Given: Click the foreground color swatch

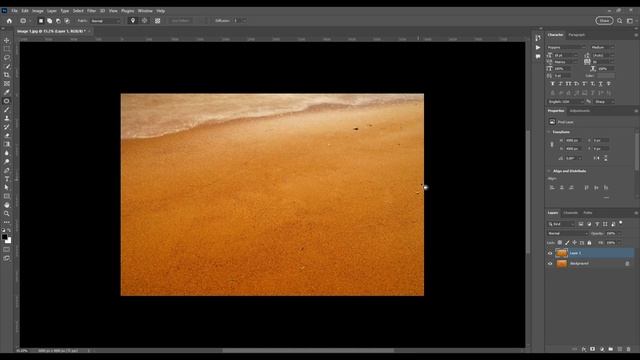Looking at the screenshot, I should pyautogui.click(x=4, y=237).
